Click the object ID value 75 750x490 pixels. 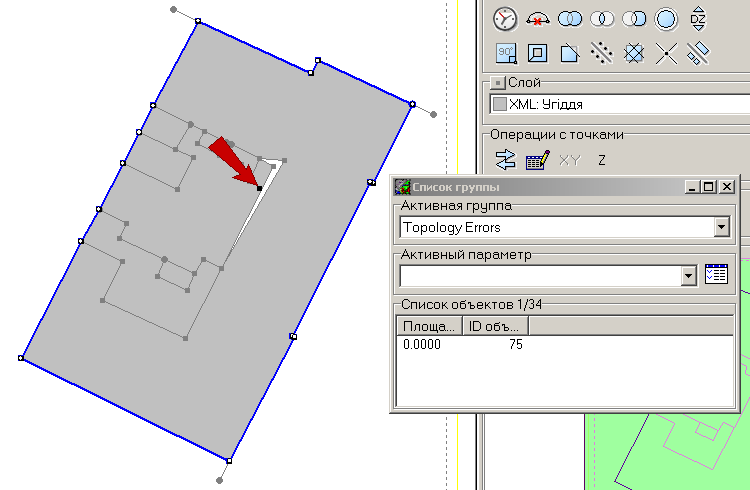click(516, 345)
